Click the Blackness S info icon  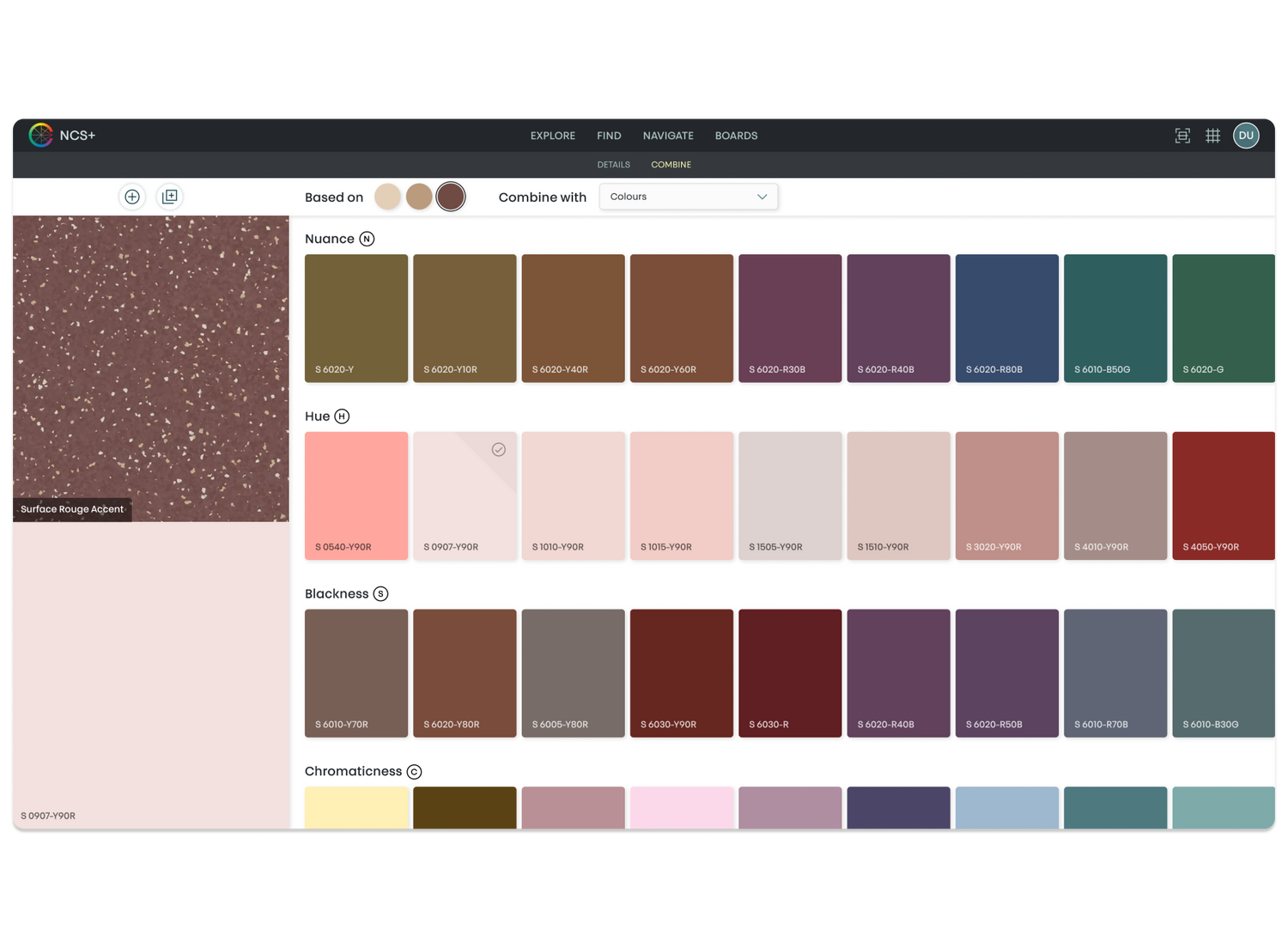coord(380,594)
